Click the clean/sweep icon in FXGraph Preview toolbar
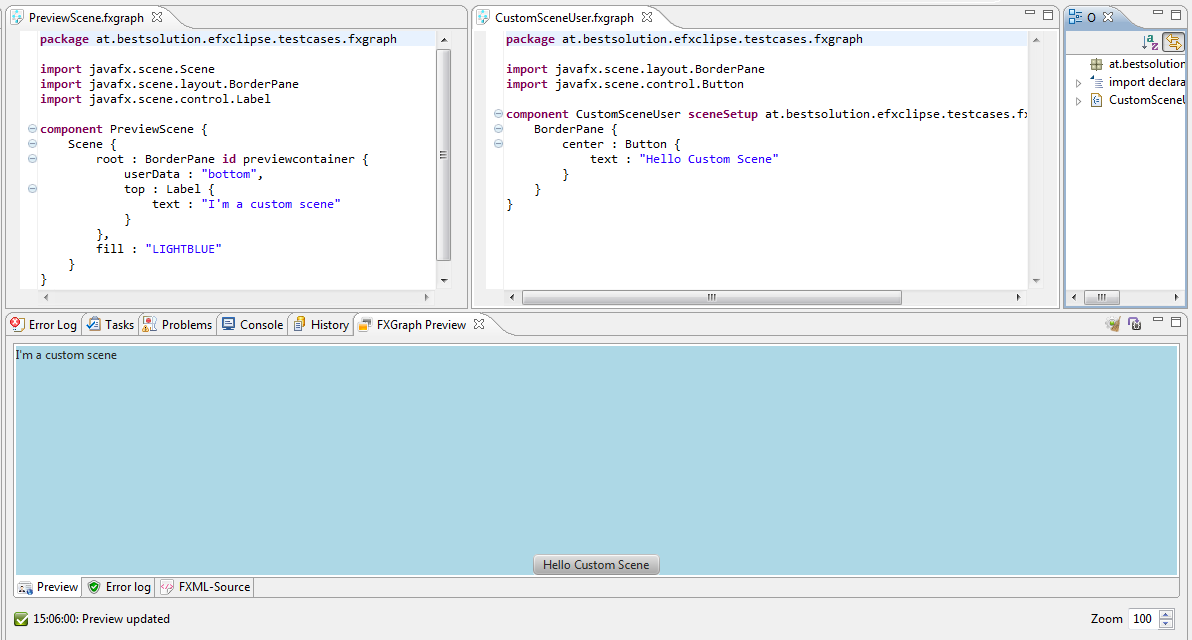Screen dimensions: 1192x640 pyautogui.click(x=1112, y=324)
